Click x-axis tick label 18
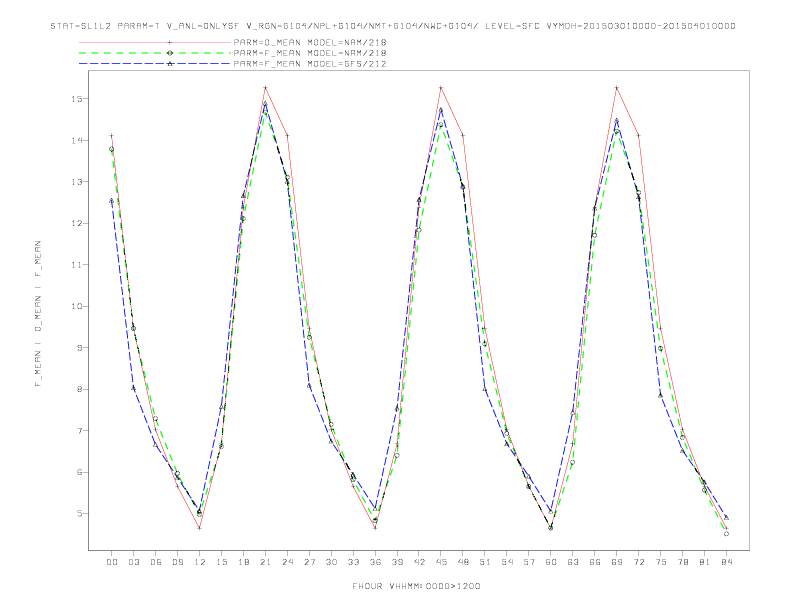The height and width of the screenshot is (612, 792). tap(243, 562)
